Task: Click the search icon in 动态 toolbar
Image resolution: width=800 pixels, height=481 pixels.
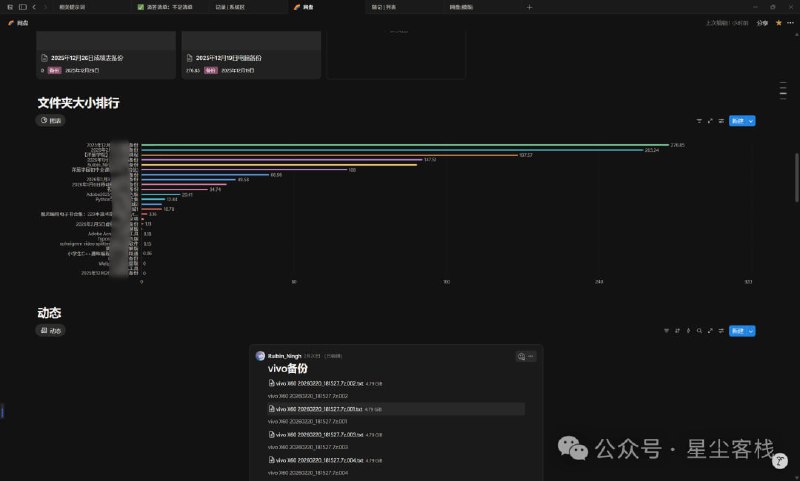Action: tap(699, 330)
